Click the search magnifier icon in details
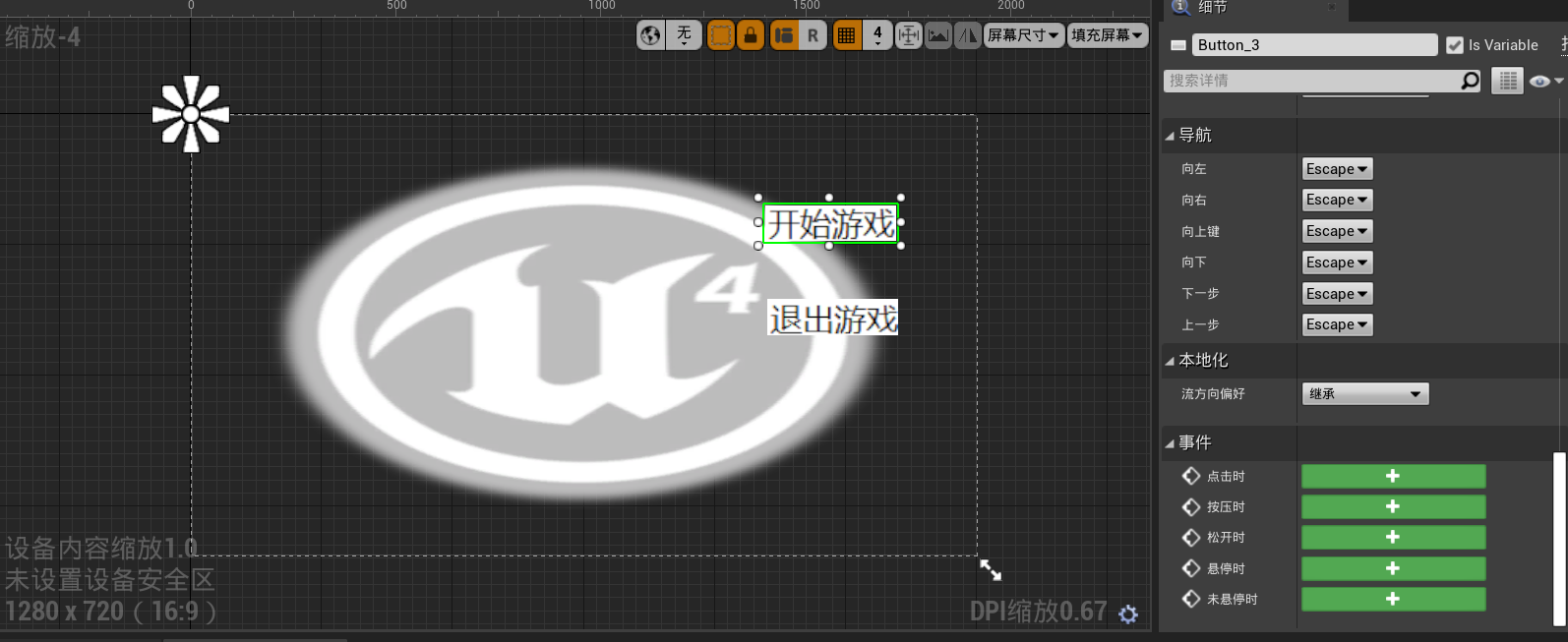The height and width of the screenshot is (642, 1568). pyautogui.click(x=1471, y=81)
